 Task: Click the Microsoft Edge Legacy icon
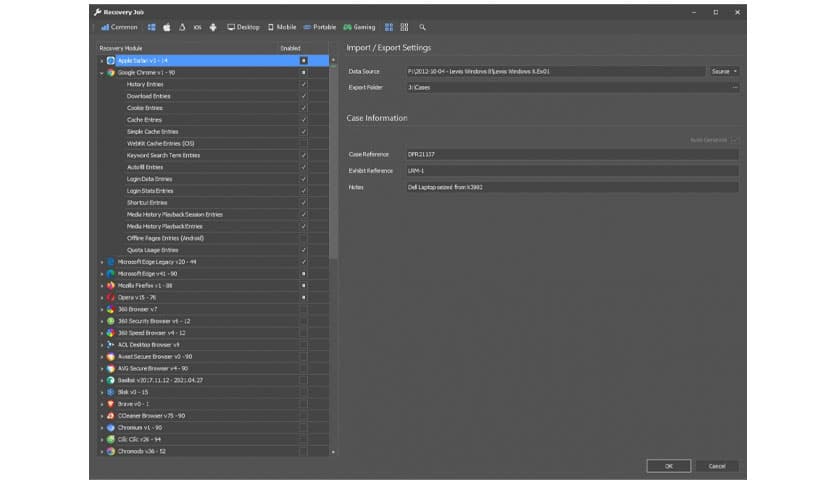pos(111,262)
